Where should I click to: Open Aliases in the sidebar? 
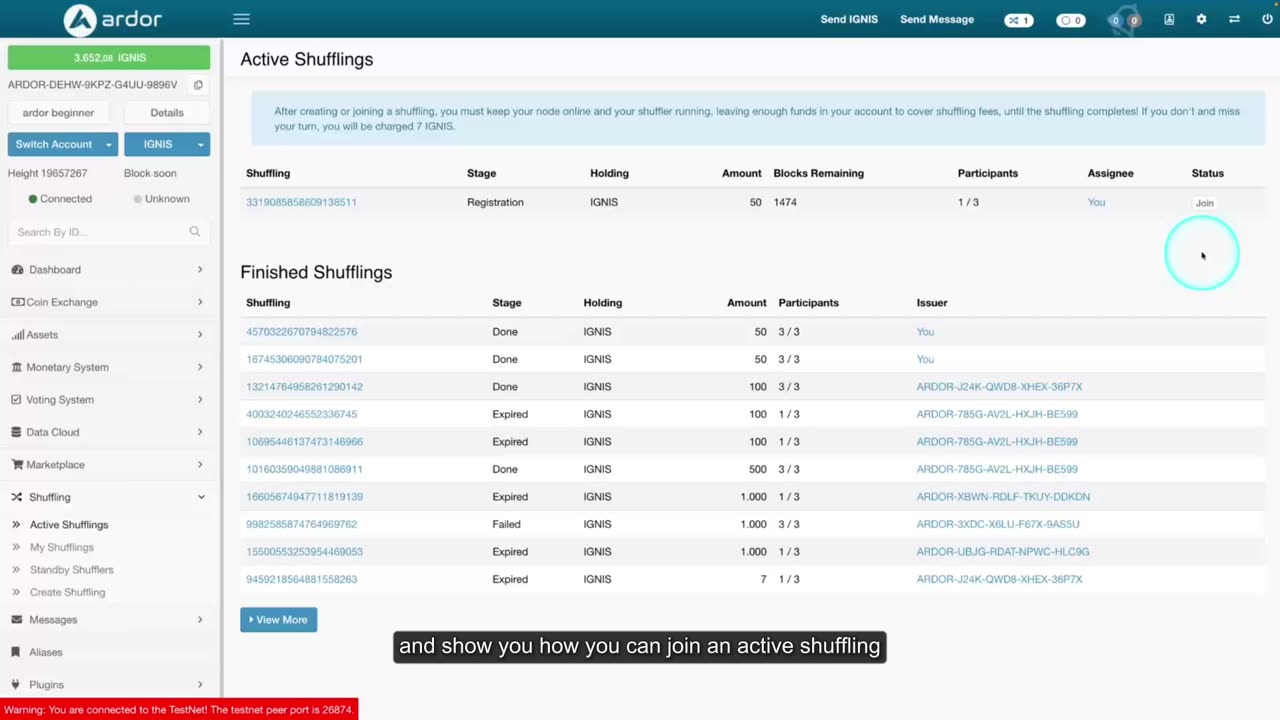tap(108, 652)
